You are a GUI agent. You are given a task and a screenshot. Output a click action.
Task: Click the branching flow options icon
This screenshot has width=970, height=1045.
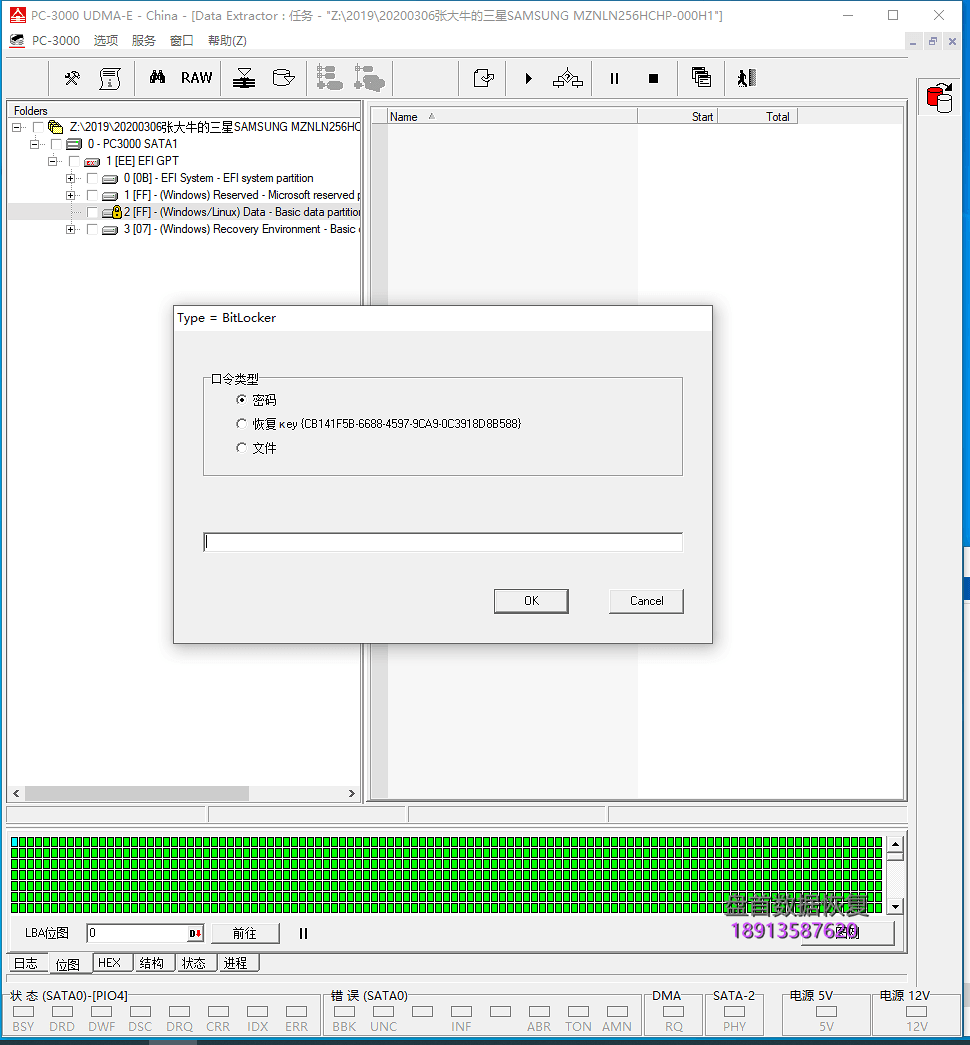567,78
